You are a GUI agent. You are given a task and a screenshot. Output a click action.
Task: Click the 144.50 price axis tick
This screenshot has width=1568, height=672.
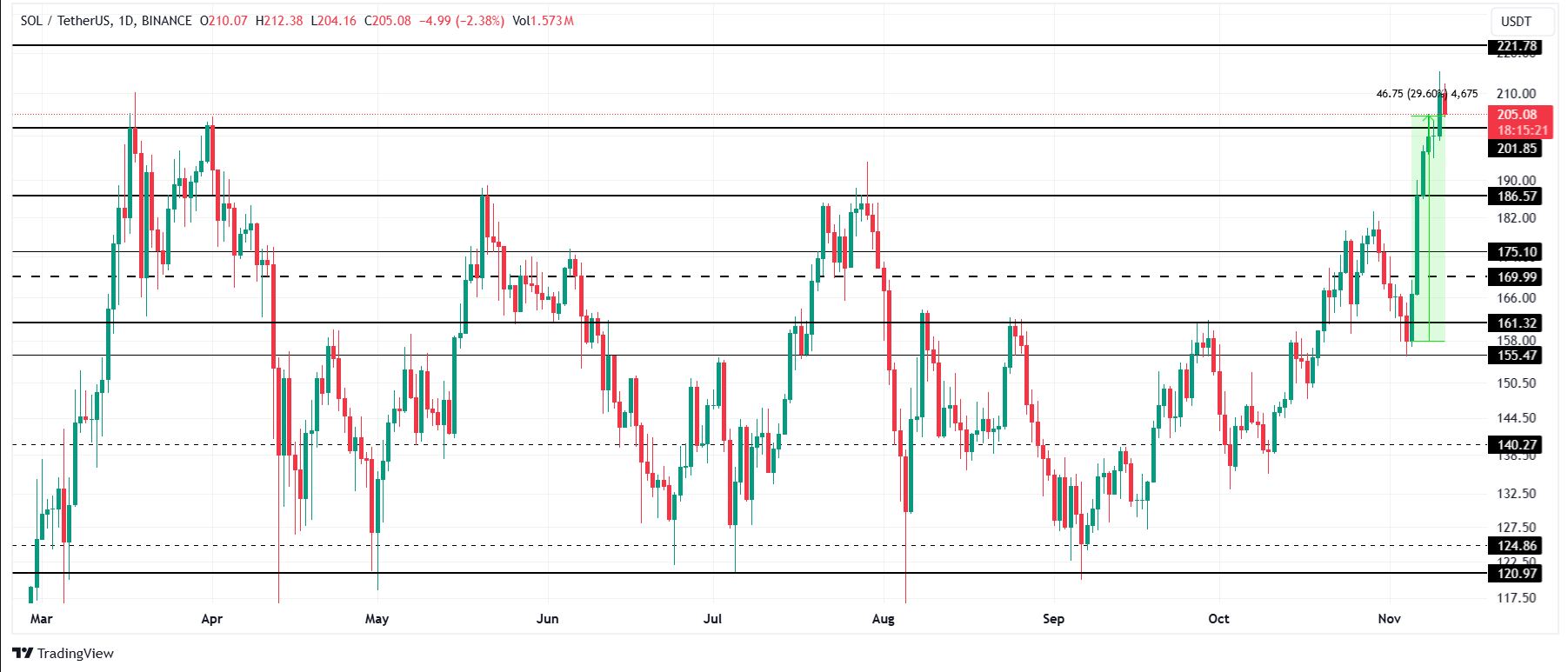(x=1516, y=418)
